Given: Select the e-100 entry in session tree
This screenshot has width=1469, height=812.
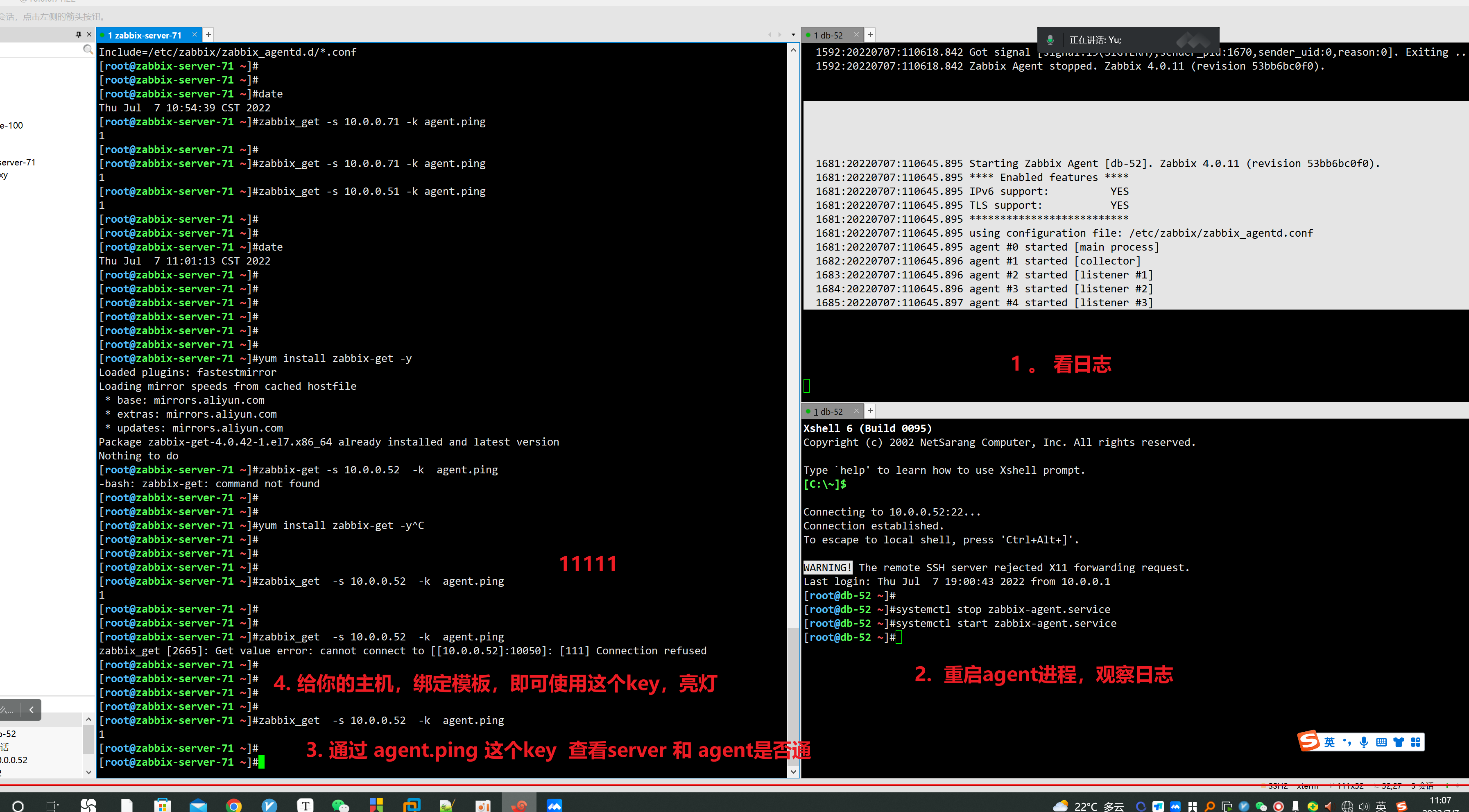Looking at the screenshot, I should pyautogui.click(x=11, y=125).
